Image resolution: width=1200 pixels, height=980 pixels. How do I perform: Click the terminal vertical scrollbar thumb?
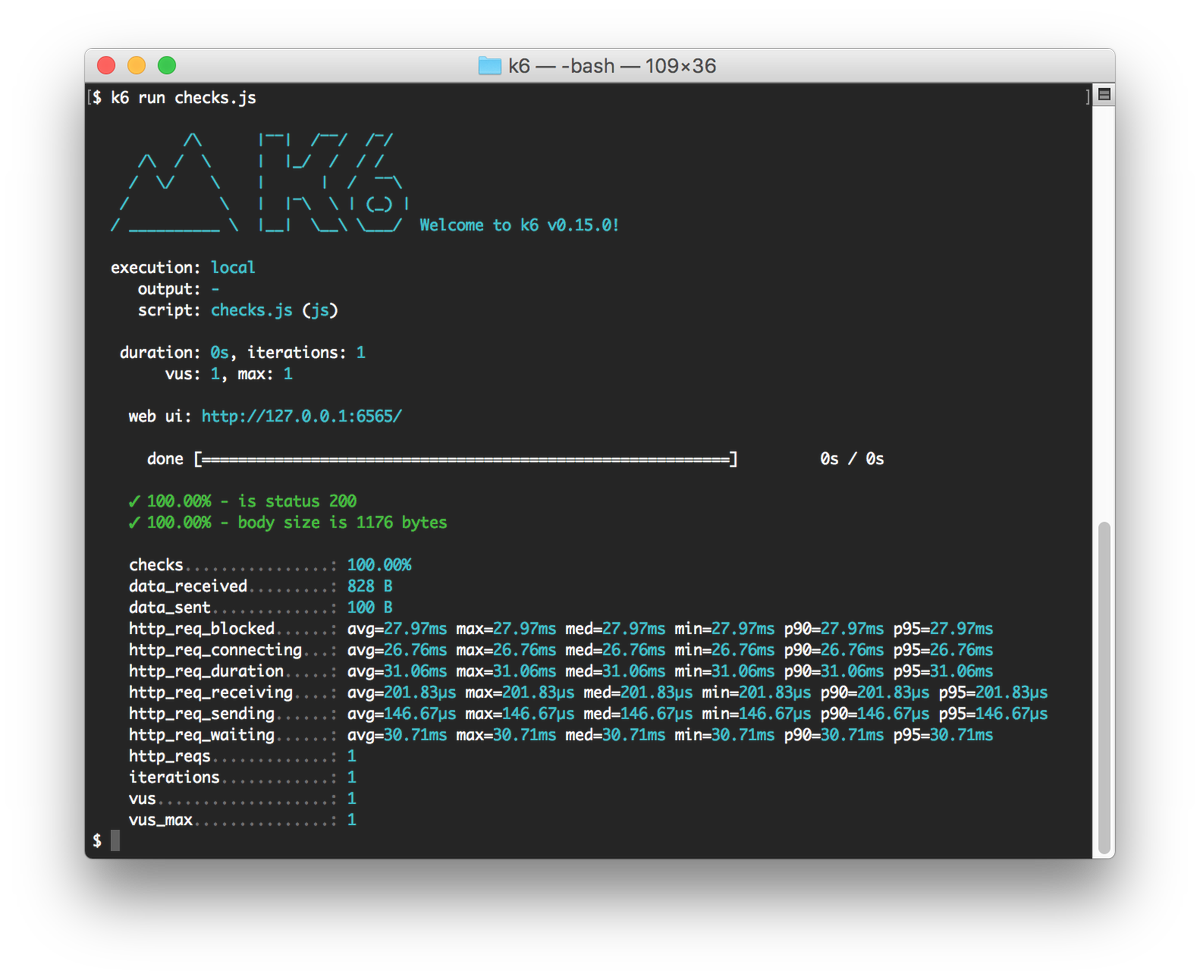1103,686
